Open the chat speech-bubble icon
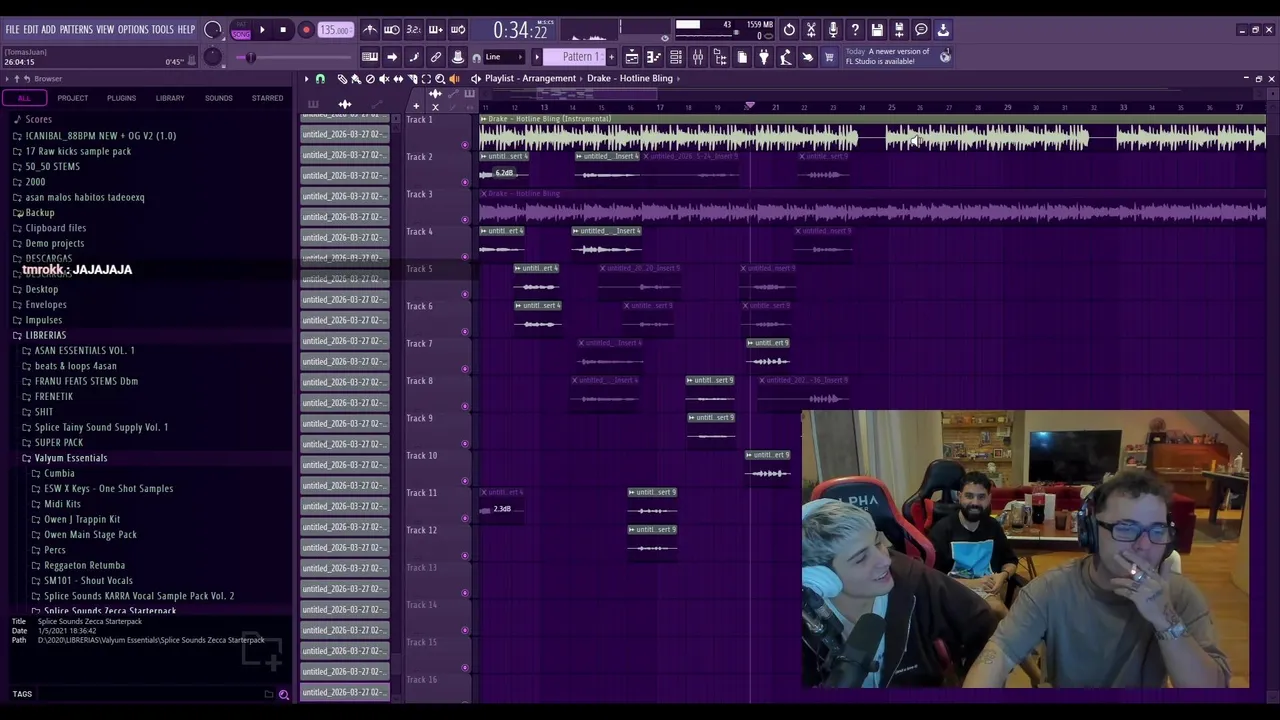The image size is (1280, 720). [921, 30]
